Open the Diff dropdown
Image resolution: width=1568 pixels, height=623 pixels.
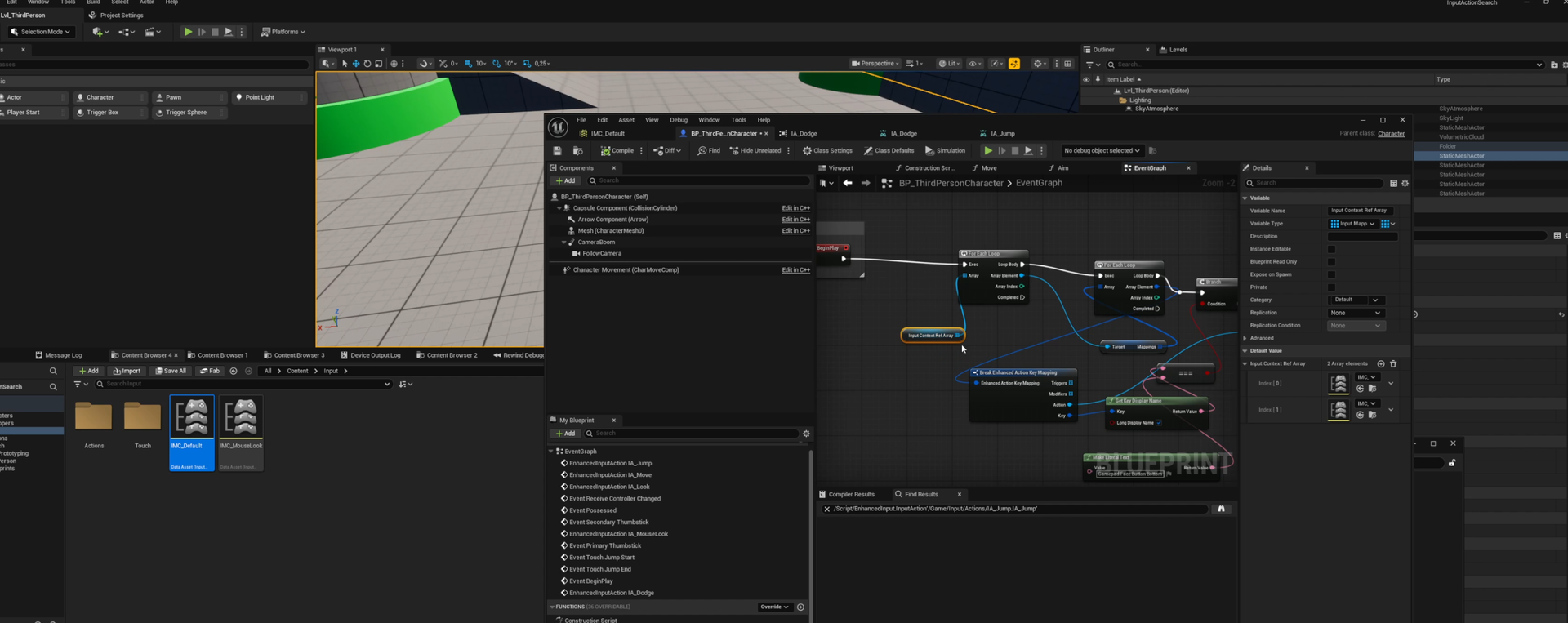point(666,150)
